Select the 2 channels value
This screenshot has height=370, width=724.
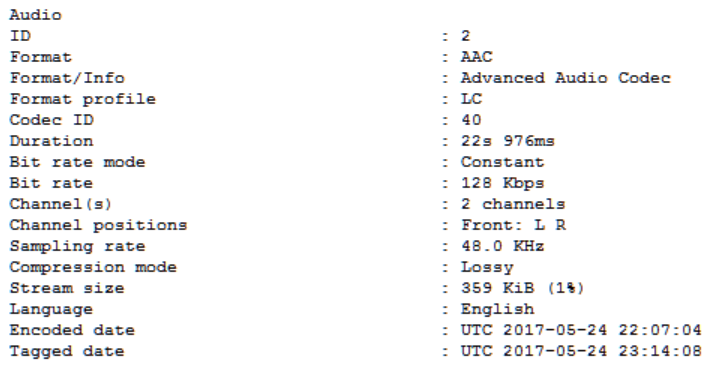(513, 204)
